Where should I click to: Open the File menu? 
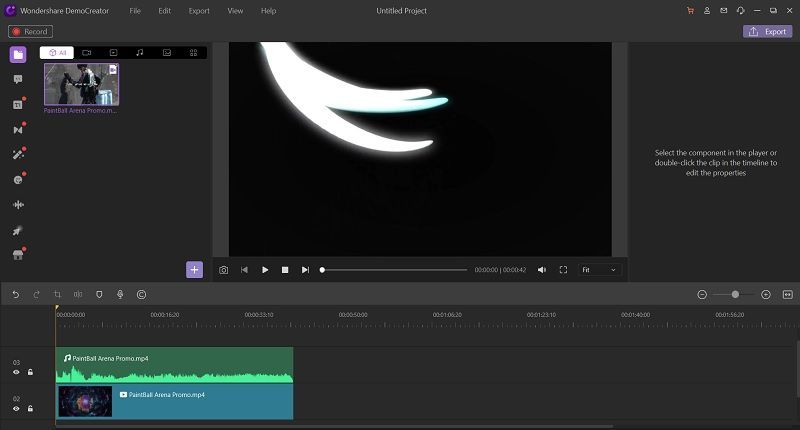[135, 11]
